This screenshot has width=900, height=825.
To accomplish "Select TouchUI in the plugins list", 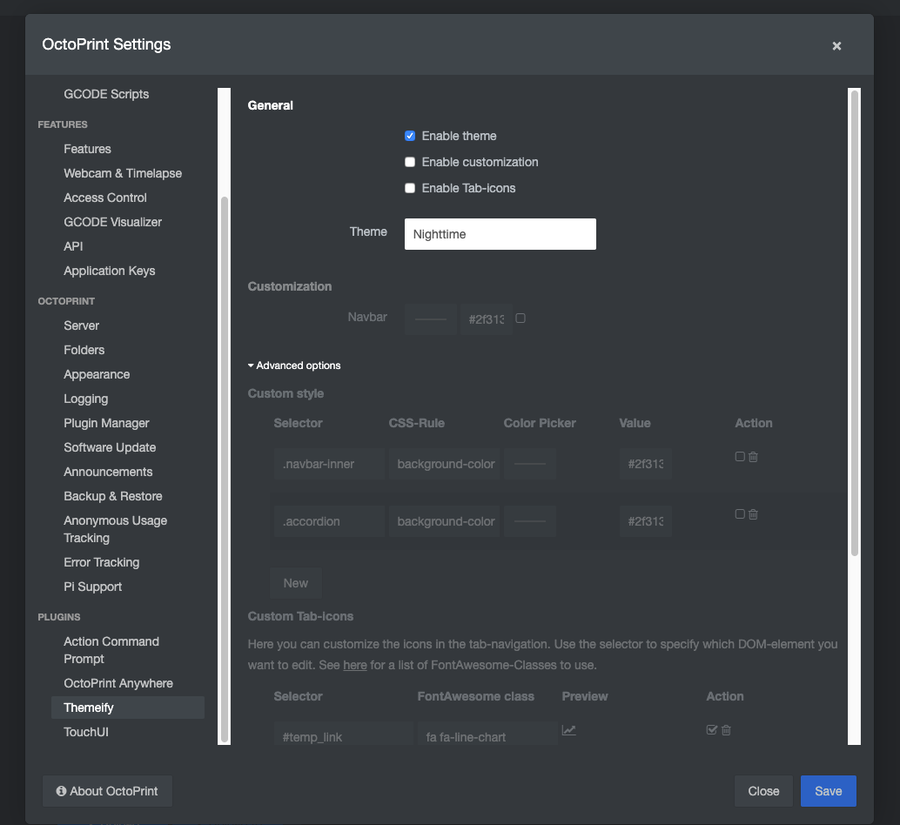I will (x=86, y=732).
